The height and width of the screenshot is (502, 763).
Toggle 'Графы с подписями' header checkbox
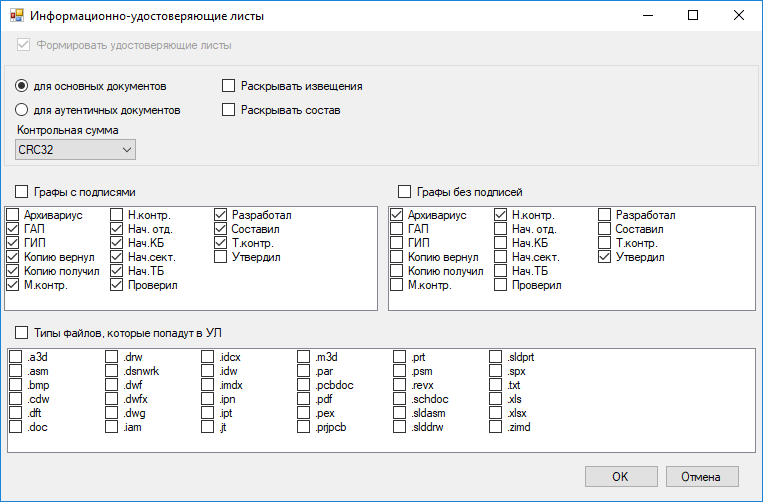[x=23, y=192]
